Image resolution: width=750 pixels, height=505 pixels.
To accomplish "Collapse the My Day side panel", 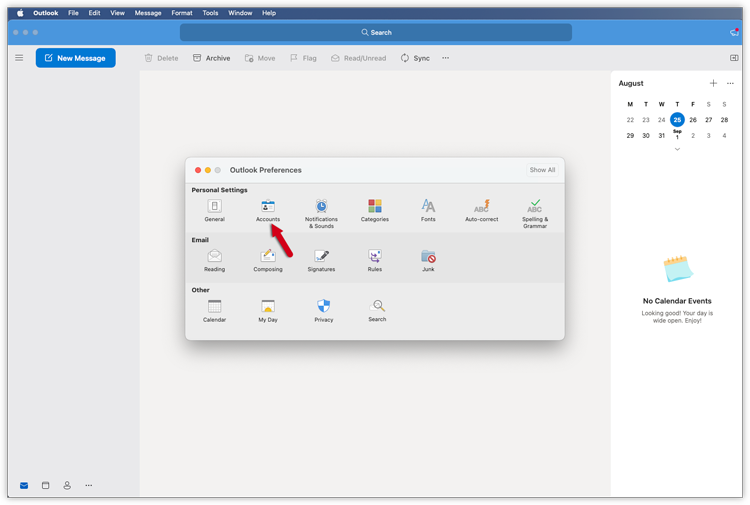I will click(x=734, y=58).
